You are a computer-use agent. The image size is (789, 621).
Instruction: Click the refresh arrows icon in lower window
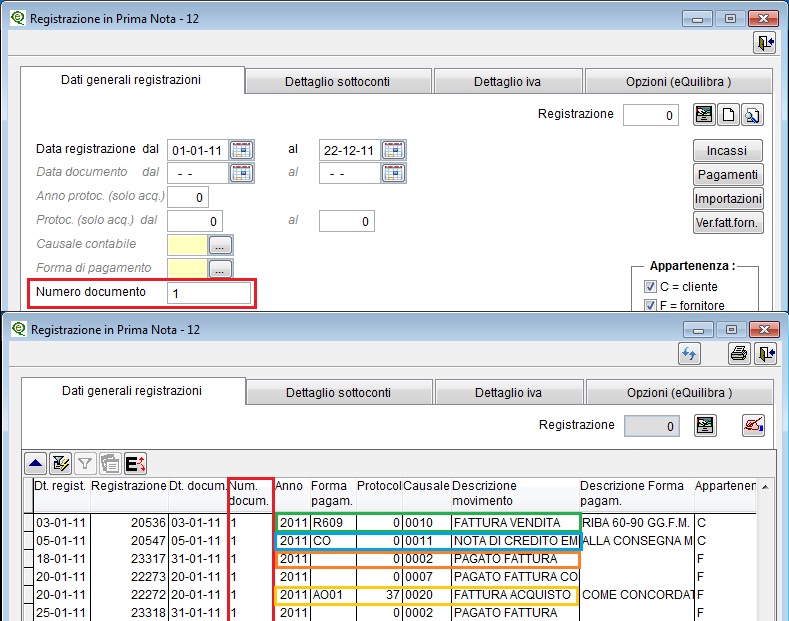tap(689, 354)
